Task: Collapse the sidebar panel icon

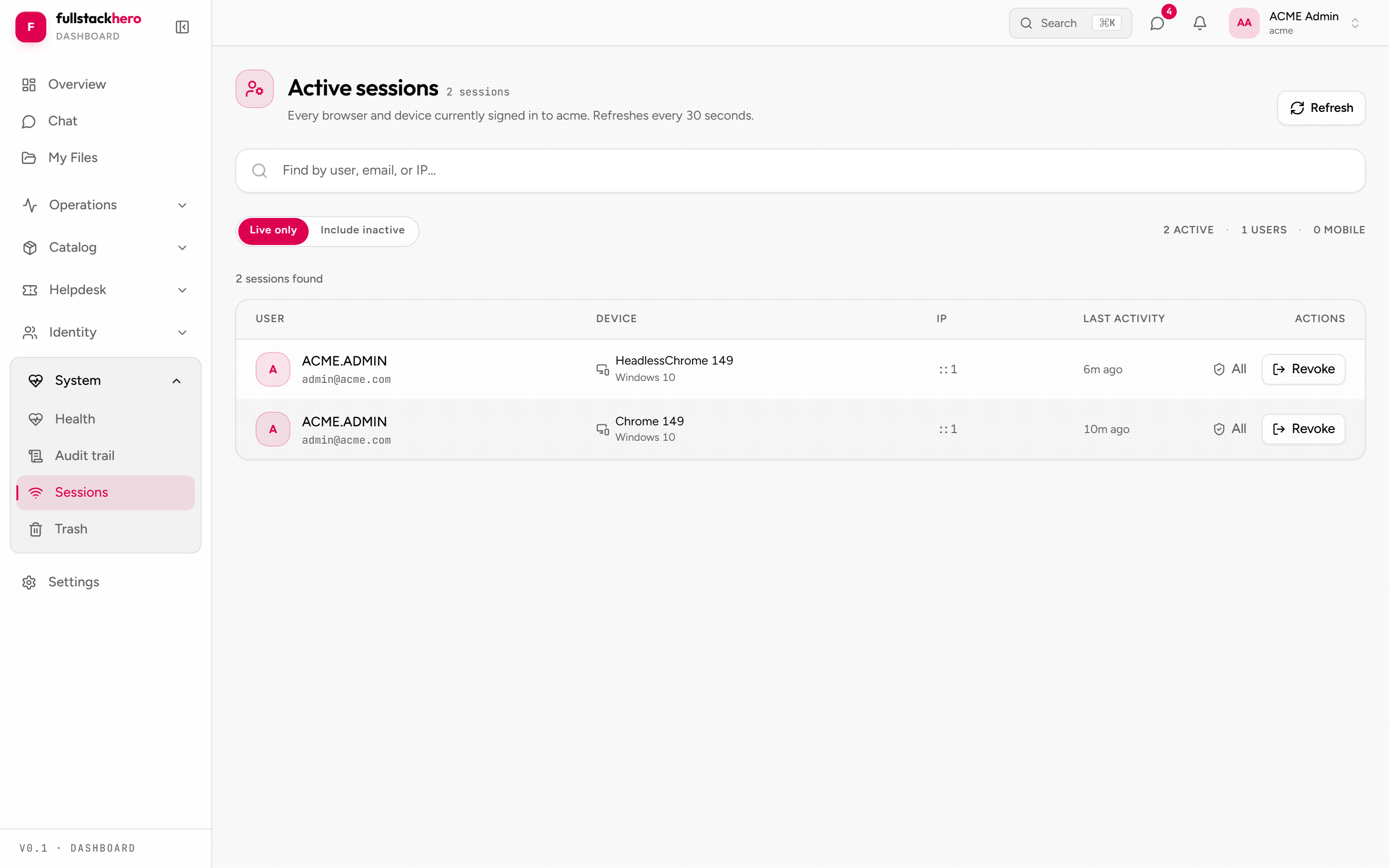Action: [182, 27]
